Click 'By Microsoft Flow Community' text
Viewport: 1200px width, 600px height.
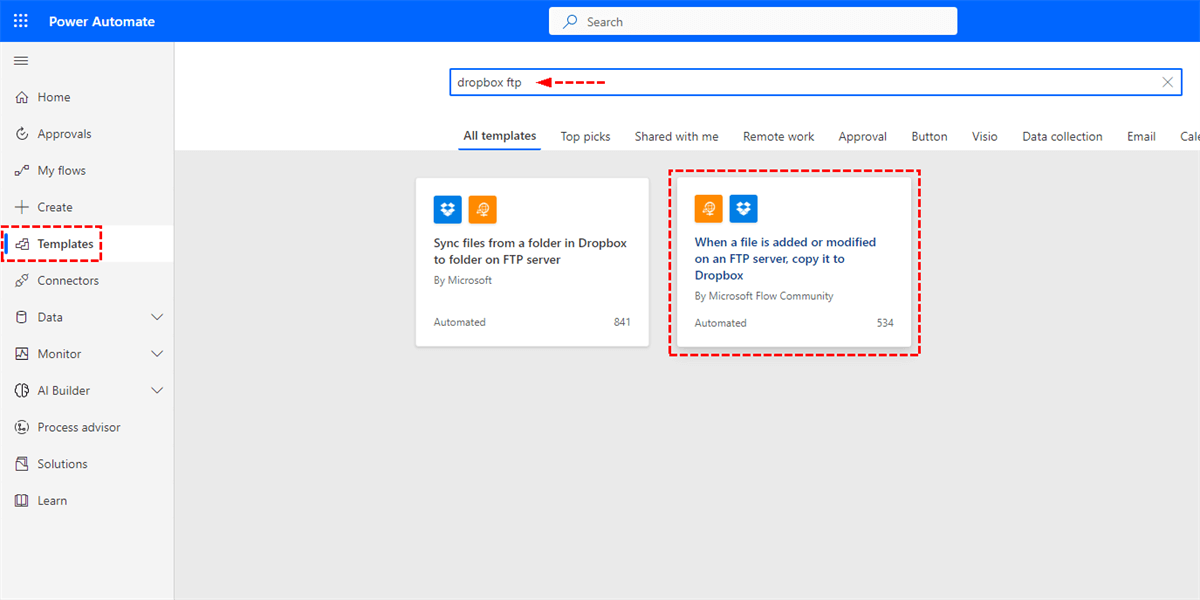[764, 296]
